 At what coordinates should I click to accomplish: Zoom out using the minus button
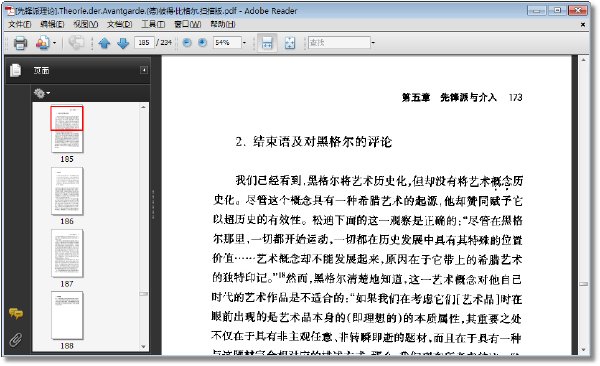pyautogui.click(x=187, y=42)
